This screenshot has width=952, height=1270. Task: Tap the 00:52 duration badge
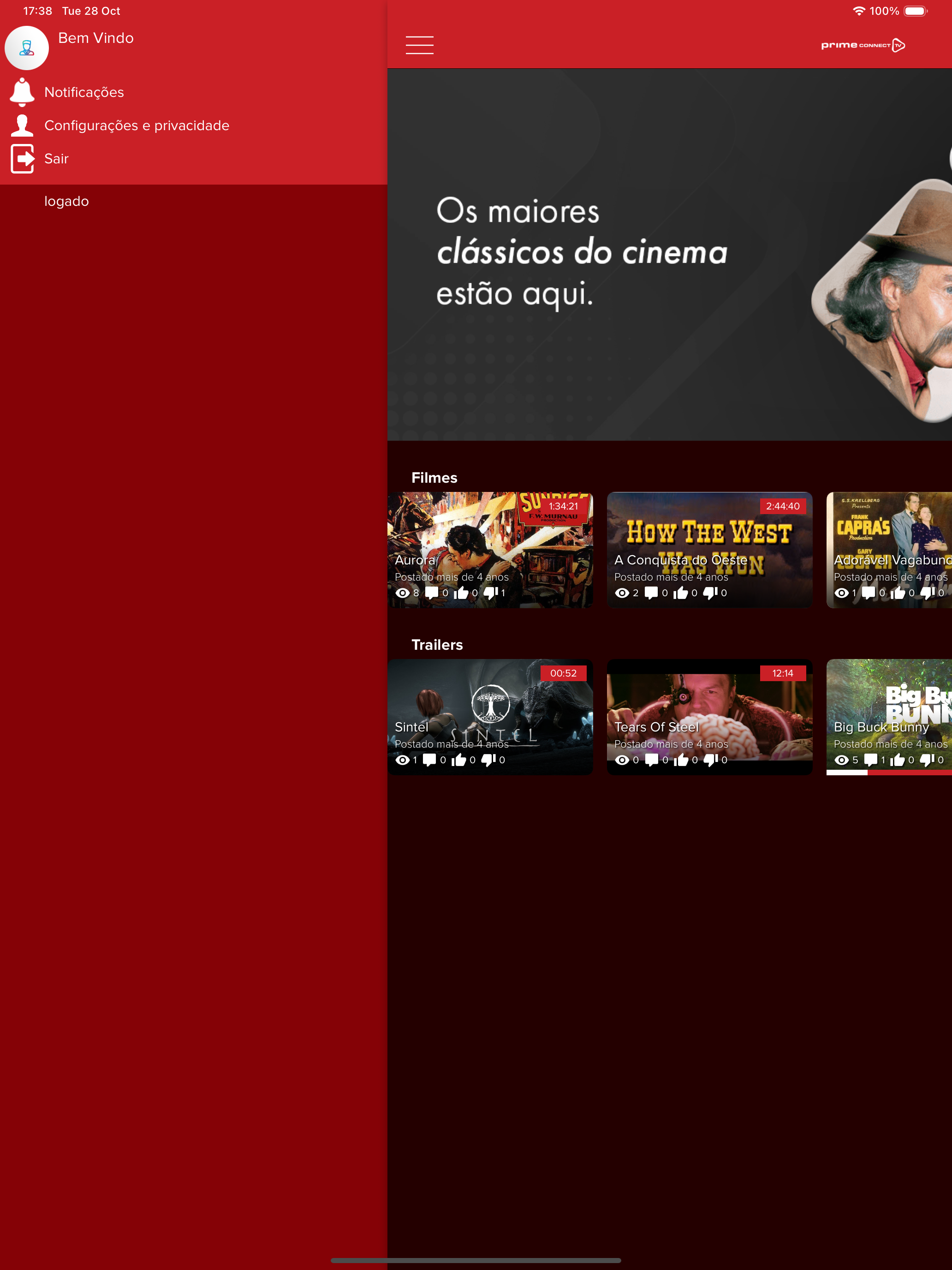click(563, 673)
